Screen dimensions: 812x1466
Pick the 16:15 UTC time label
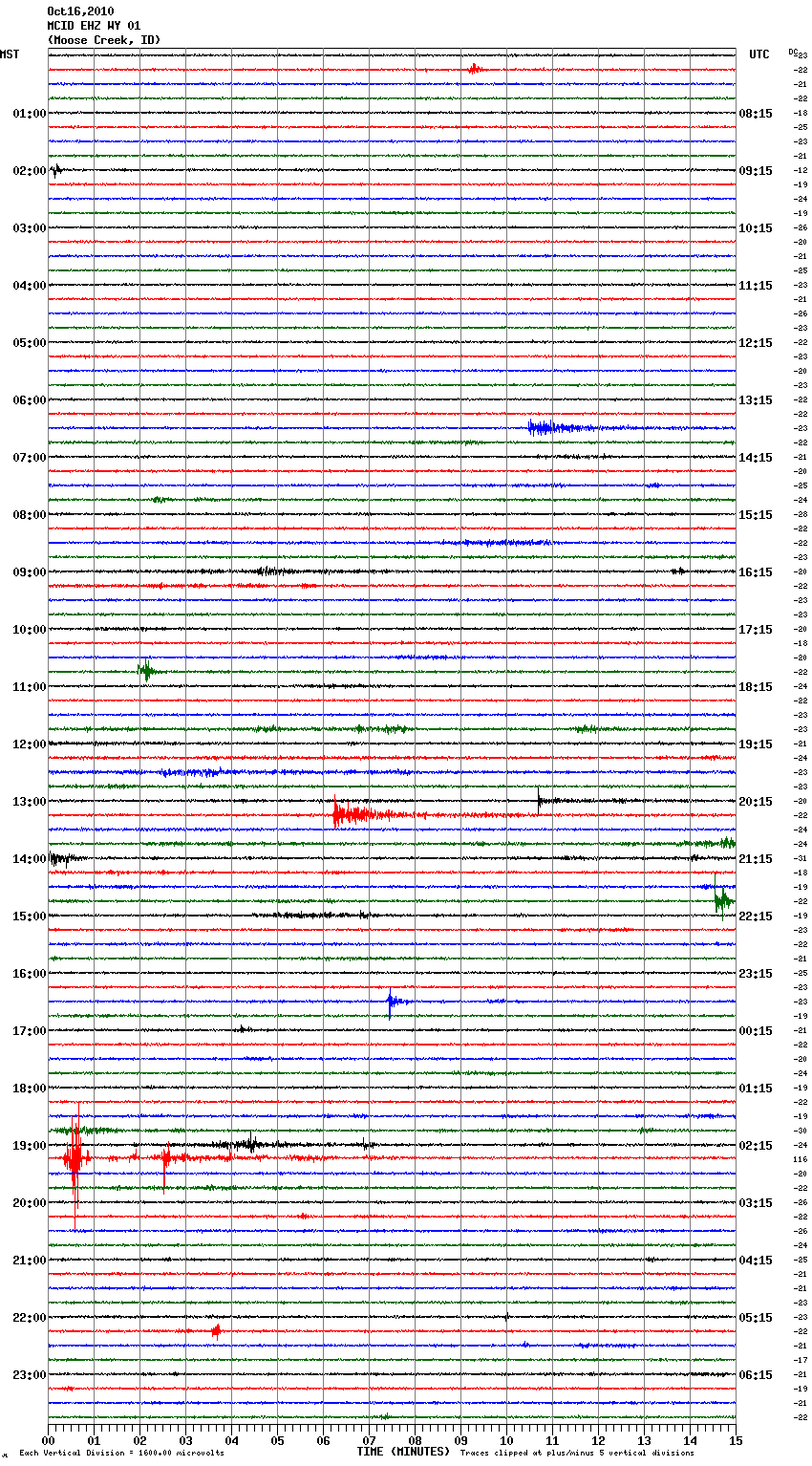coord(756,572)
